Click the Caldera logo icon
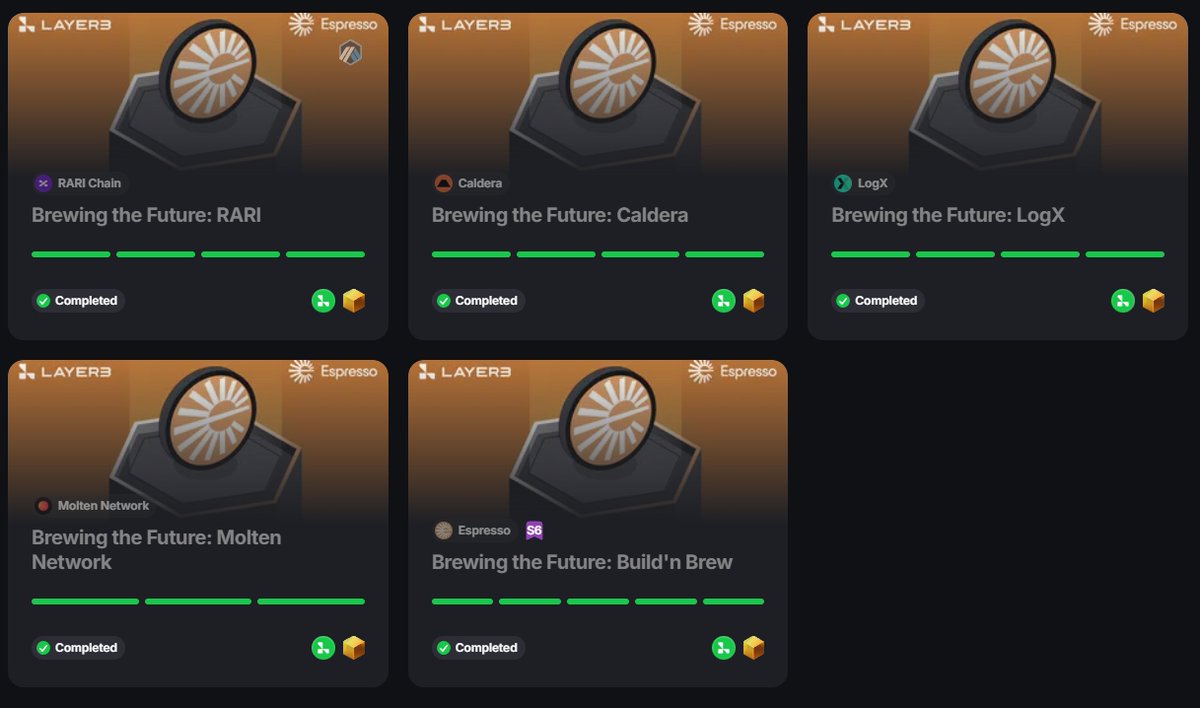1200x708 pixels. (x=443, y=183)
